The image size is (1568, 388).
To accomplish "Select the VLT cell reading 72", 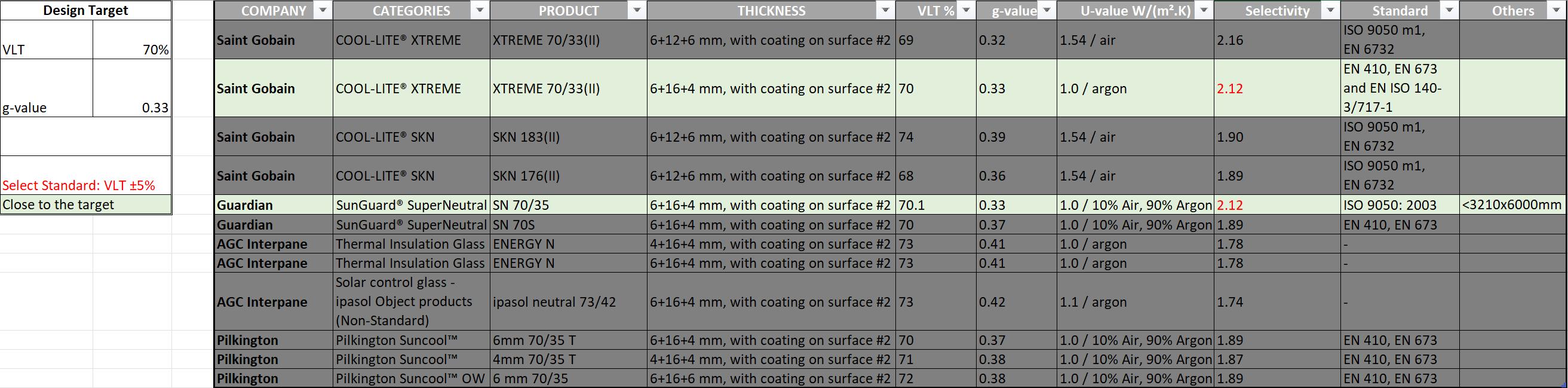I will [935, 378].
